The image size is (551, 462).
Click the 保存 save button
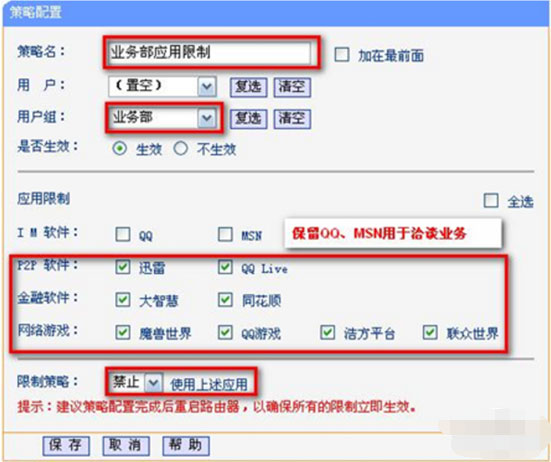(66, 446)
